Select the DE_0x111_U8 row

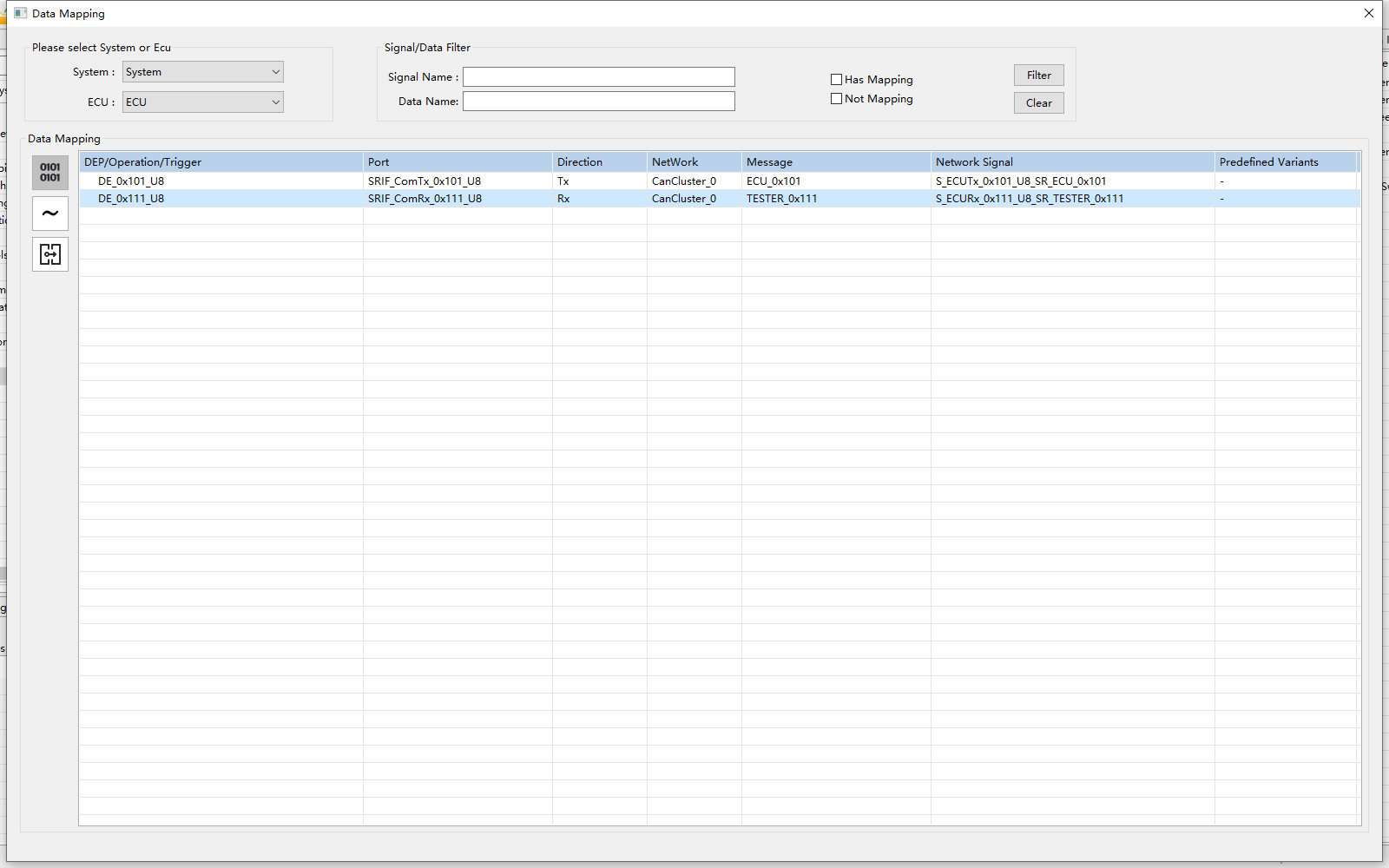coord(131,199)
